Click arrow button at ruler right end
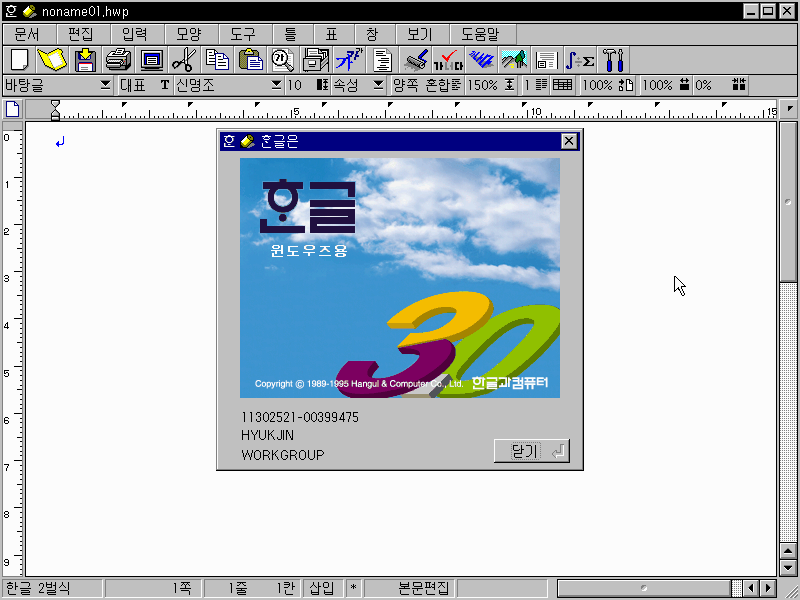Image resolution: width=800 pixels, height=600 pixels. 789,109
